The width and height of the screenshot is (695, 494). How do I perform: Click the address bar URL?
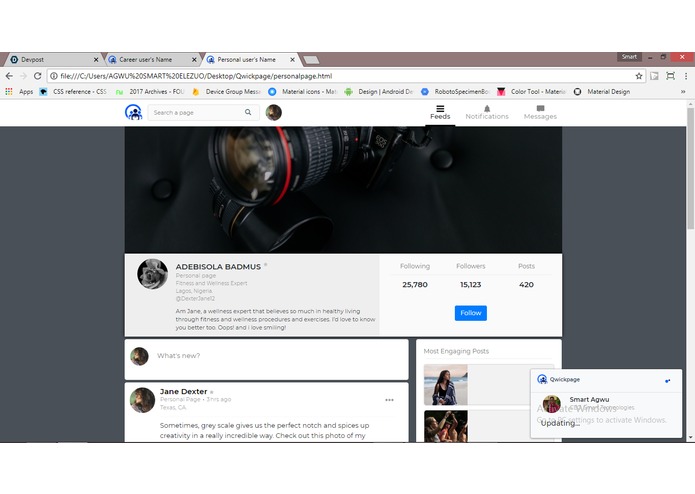tap(196, 76)
